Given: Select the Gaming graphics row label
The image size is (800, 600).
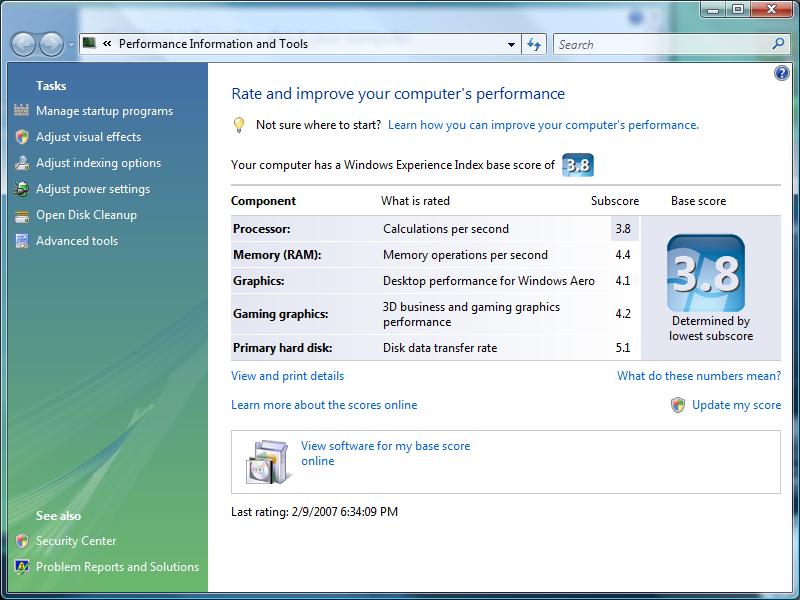Looking at the screenshot, I should (x=281, y=314).
